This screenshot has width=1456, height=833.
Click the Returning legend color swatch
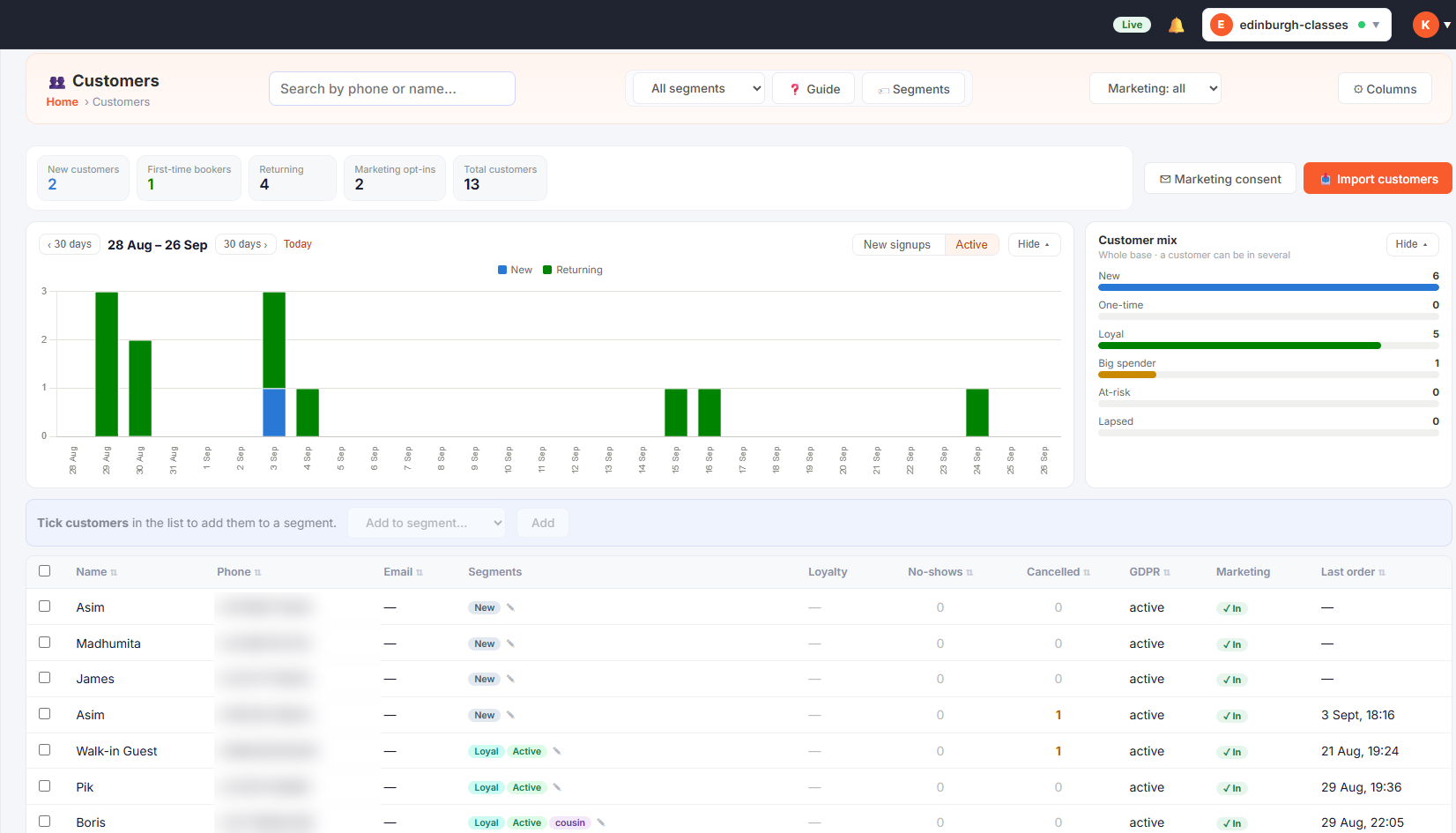click(547, 270)
